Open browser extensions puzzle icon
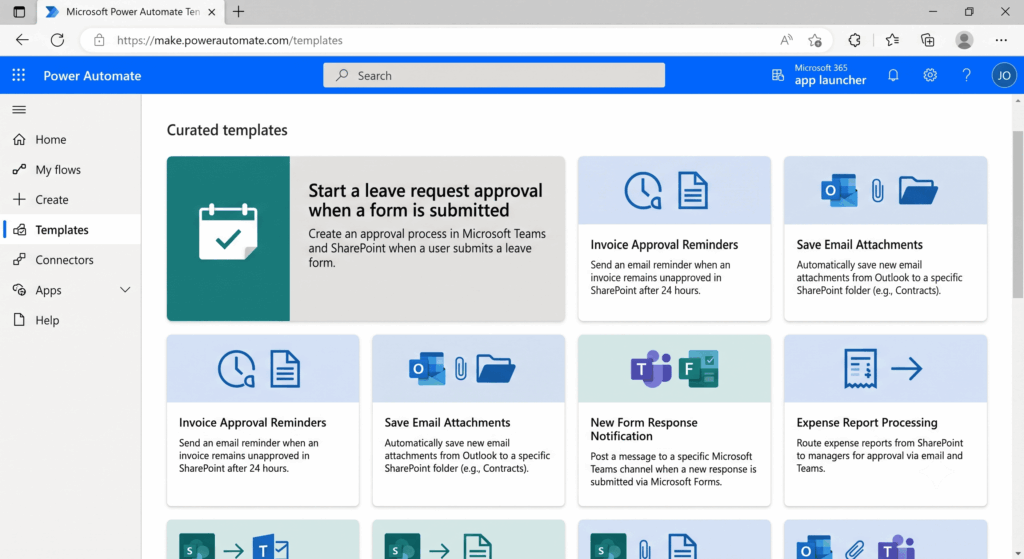The width and height of the screenshot is (1024, 559). [854, 40]
